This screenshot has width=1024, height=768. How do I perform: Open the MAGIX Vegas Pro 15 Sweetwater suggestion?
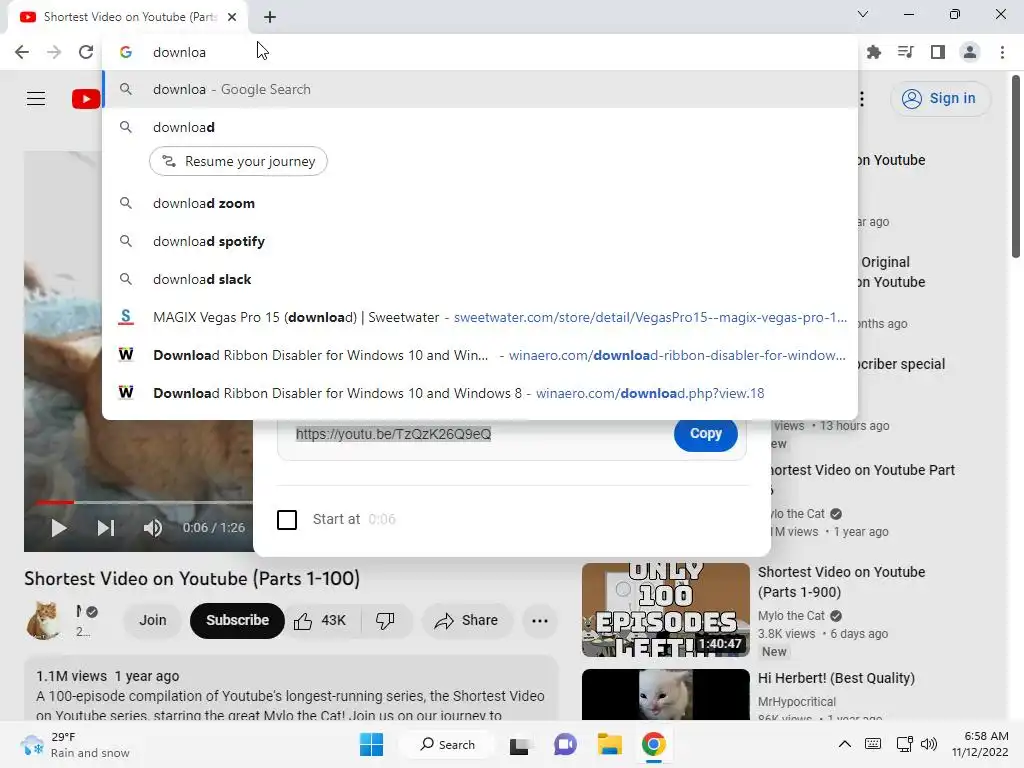(480, 317)
